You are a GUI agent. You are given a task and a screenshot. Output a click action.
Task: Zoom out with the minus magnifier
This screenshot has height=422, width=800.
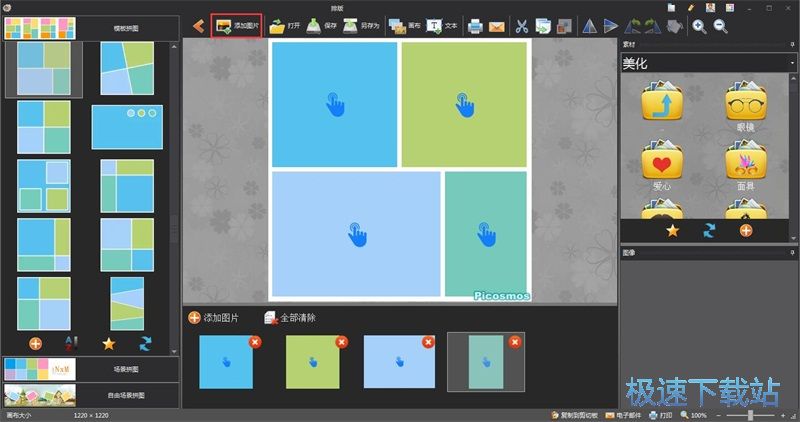pyautogui.click(x=720, y=27)
